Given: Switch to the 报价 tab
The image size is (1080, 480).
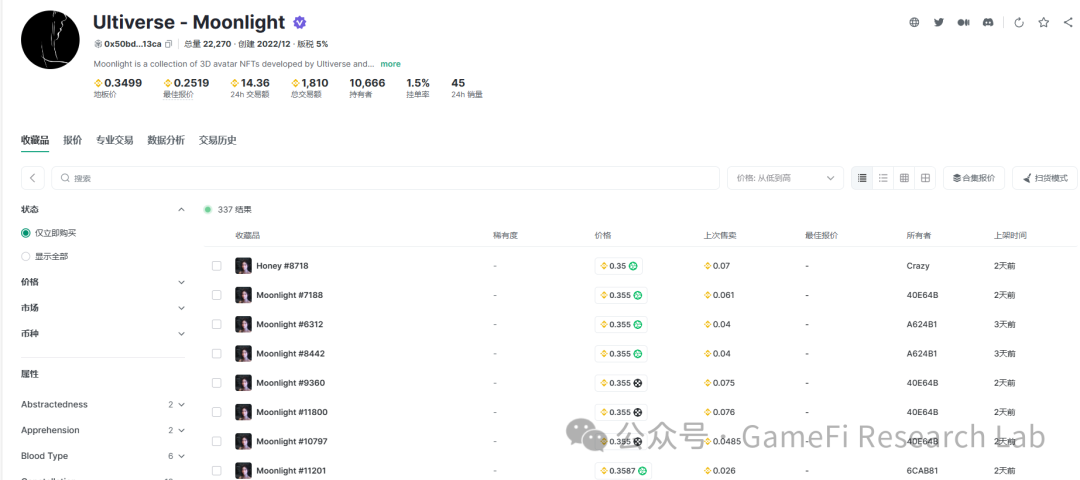Looking at the screenshot, I should click(x=72, y=140).
